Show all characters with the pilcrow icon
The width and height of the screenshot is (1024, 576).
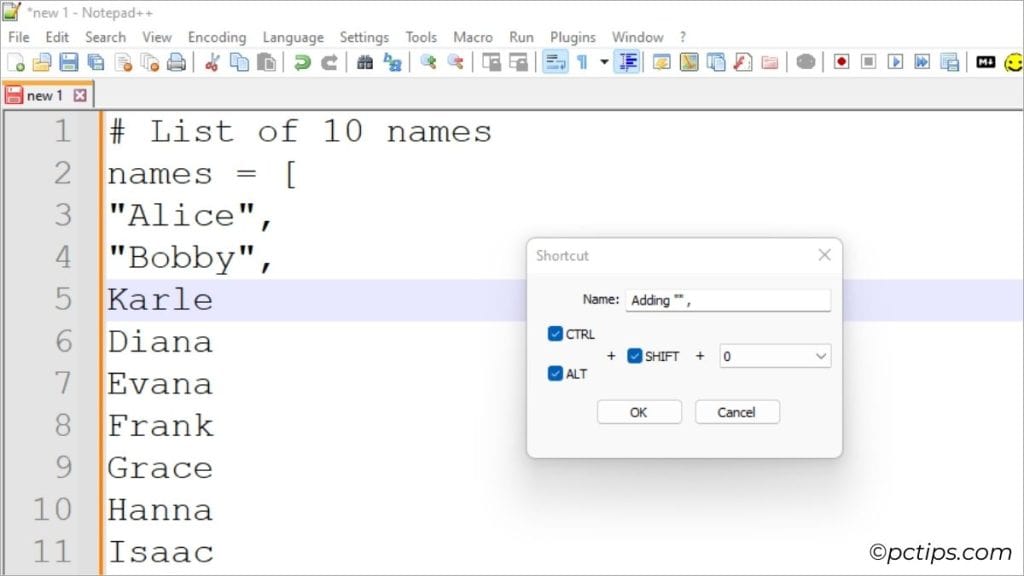click(x=583, y=61)
